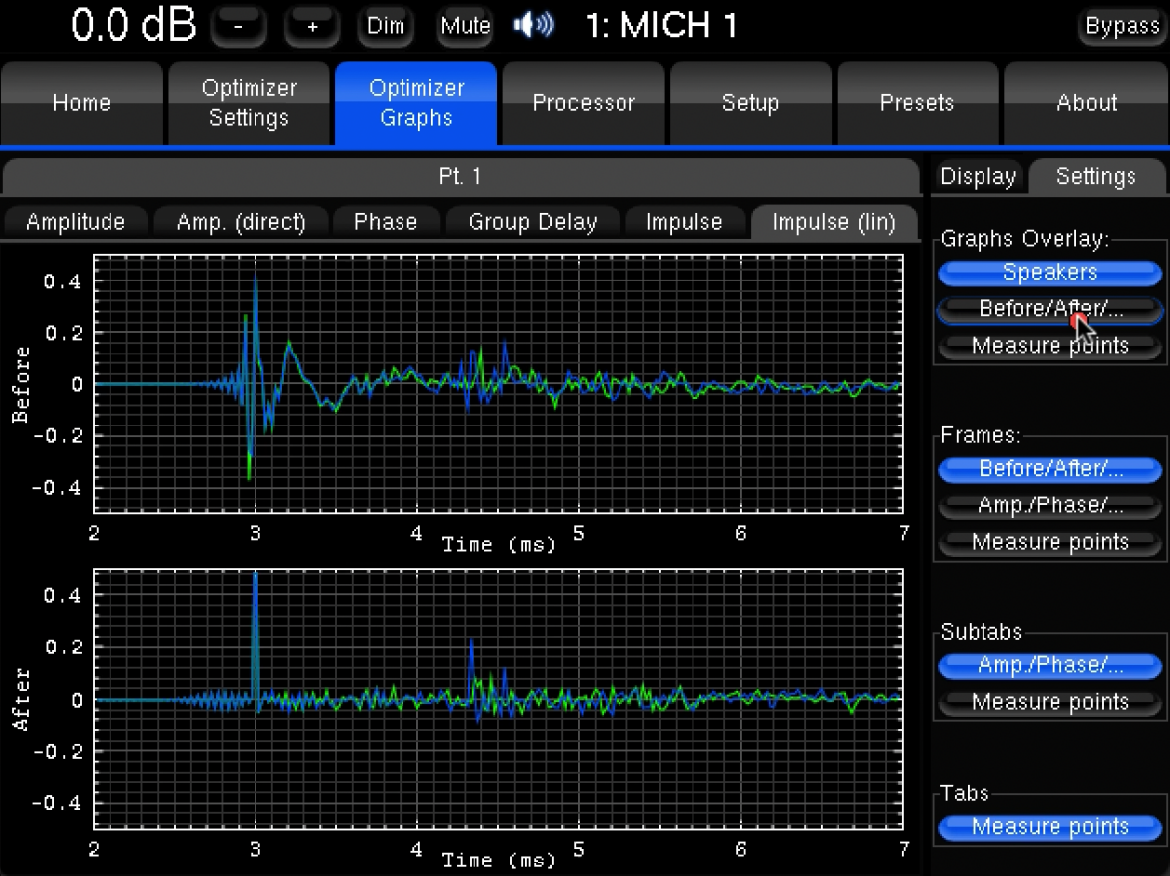
Task: Toggle the Mute button
Action: pyautogui.click(x=465, y=26)
